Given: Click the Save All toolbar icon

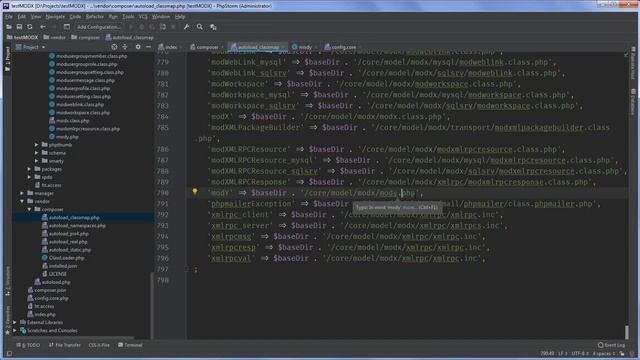Looking at the screenshot, I should click(19, 27).
